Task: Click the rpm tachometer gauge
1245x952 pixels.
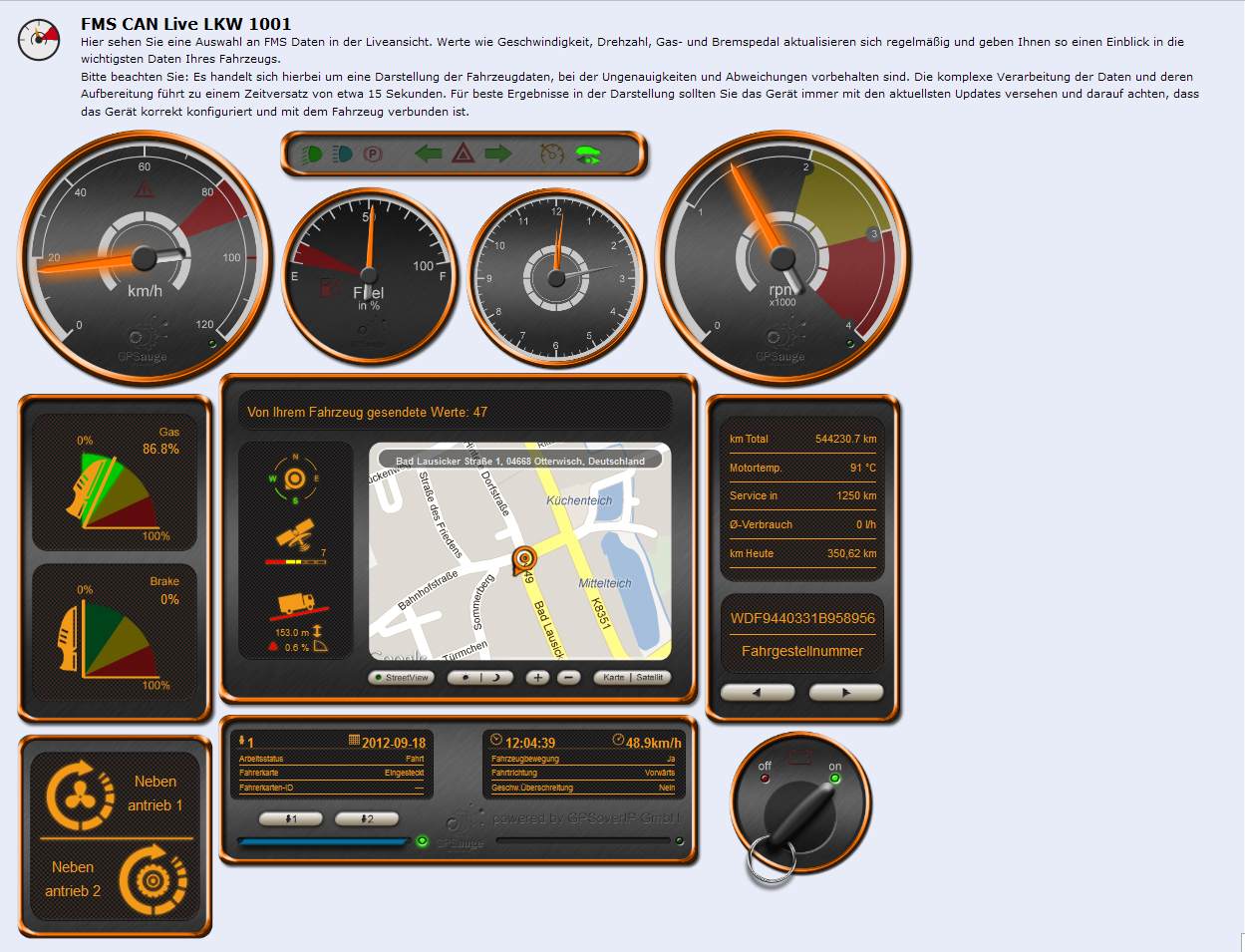Action: pyautogui.click(x=782, y=258)
